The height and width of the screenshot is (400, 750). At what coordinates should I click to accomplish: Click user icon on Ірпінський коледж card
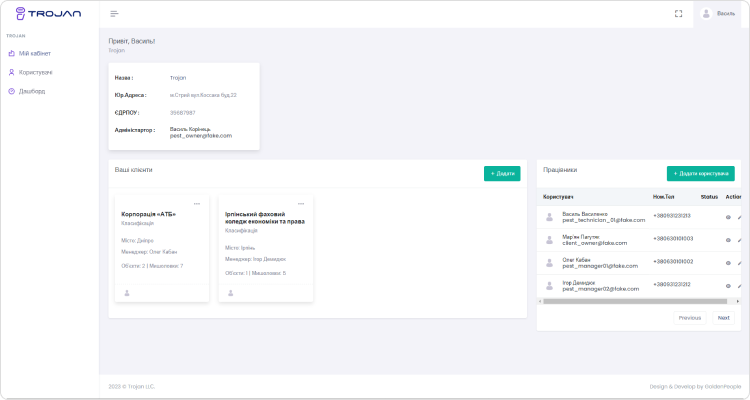click(231, 293)
